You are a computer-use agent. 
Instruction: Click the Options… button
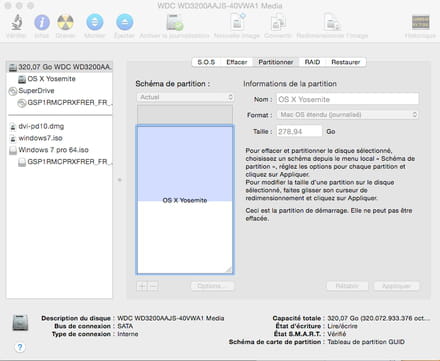pyautogui.click(x=212, y=286)
